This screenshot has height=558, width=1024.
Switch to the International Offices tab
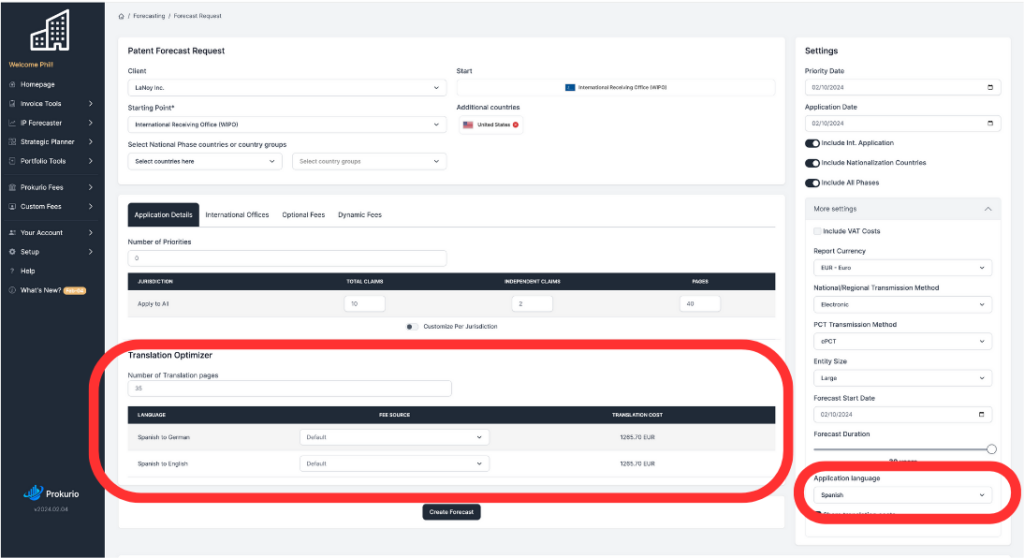[237, 215]
